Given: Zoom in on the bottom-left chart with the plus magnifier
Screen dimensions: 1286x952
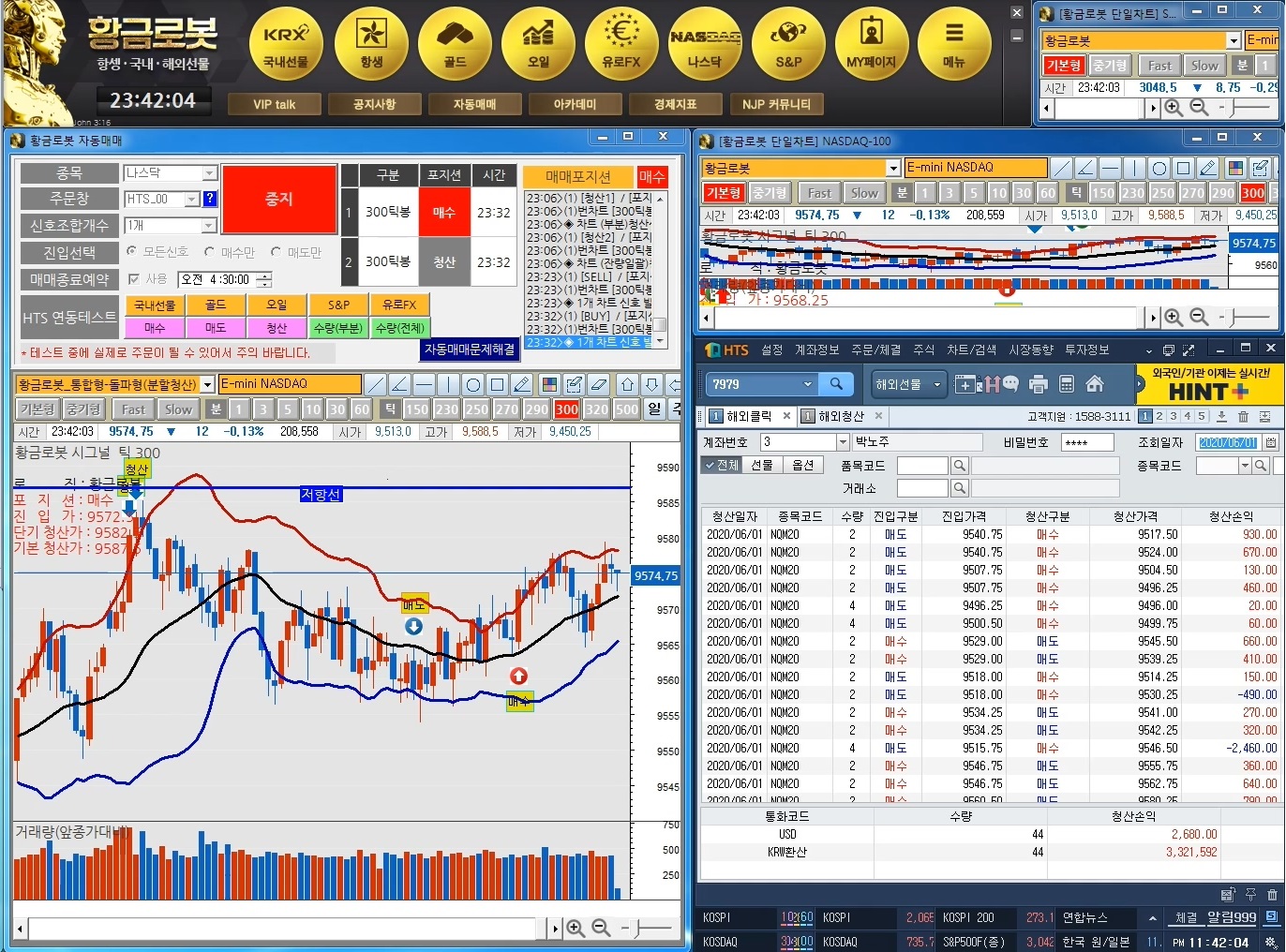Looking at the screenshot, I should pos(576,928).
